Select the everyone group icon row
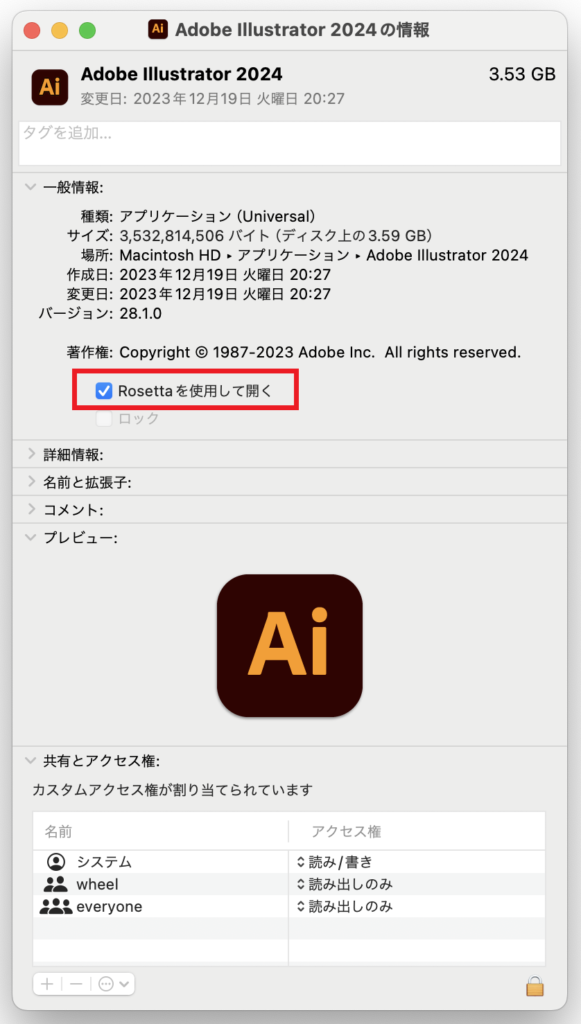581x1024 pixels. (160, 906)
